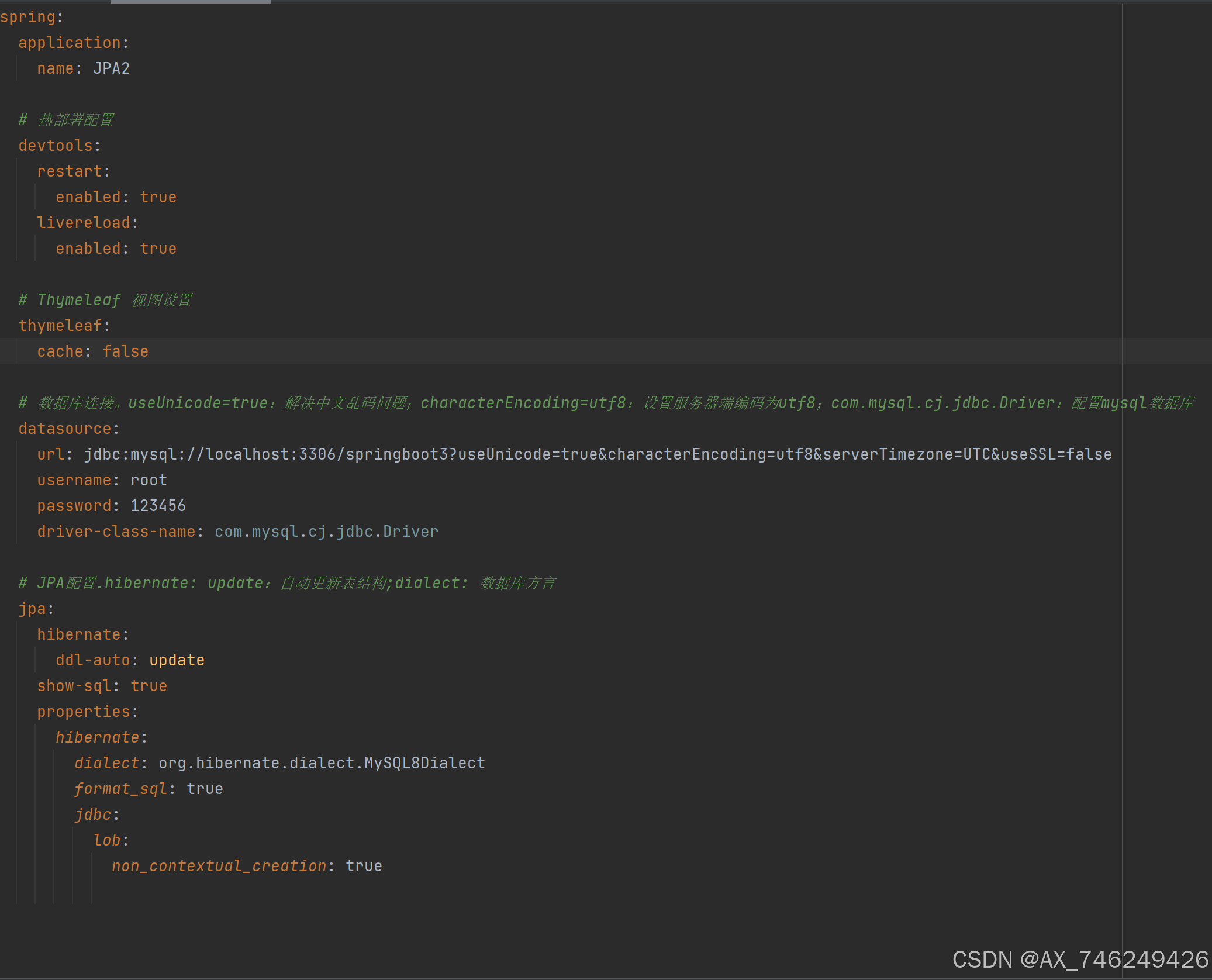Select the thymeleaf cache value false
1212x980 pixels.
pyautogui.click(x=125, y=351)
